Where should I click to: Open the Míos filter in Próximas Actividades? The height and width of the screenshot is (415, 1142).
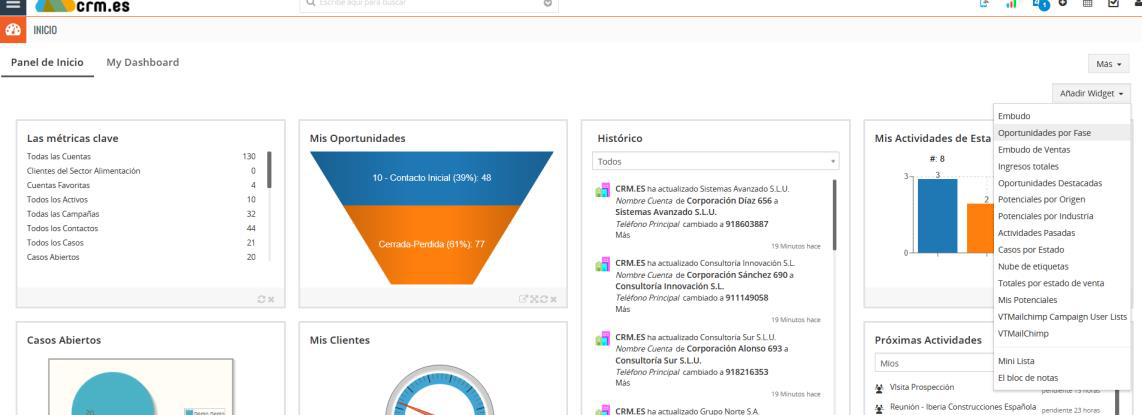(934, 363)
